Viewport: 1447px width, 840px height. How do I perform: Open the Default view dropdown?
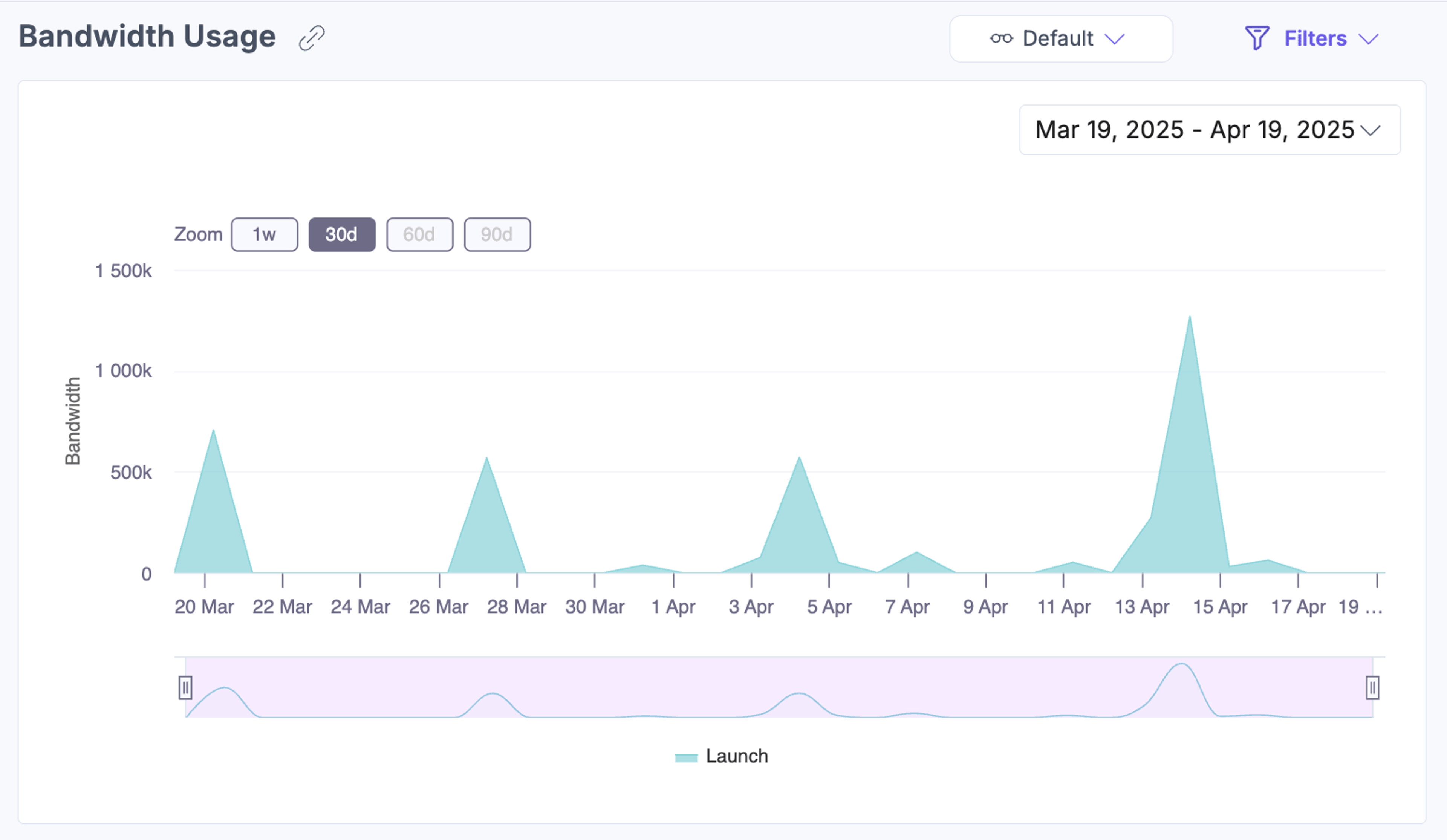1060,38
